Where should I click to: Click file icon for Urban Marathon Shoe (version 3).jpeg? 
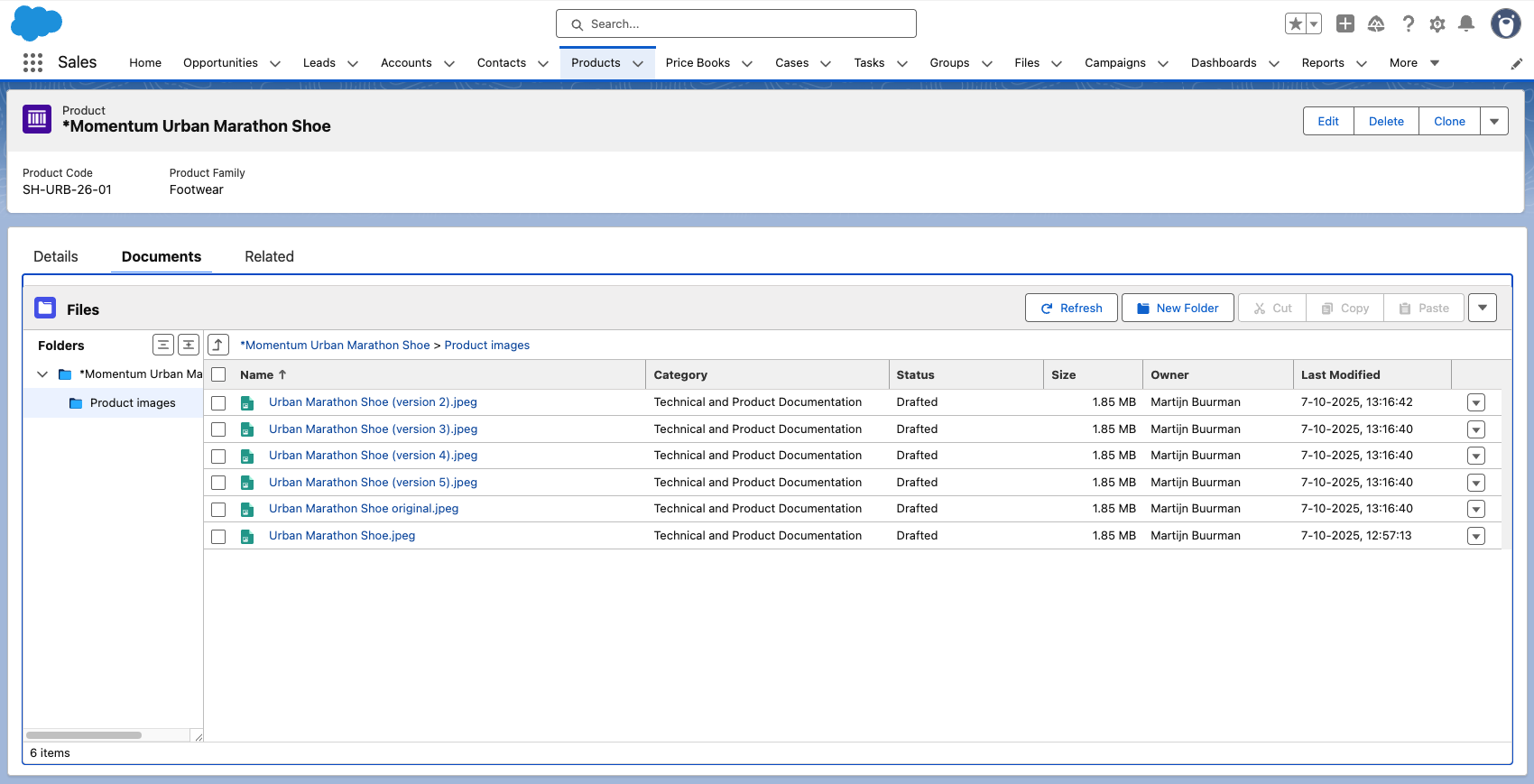coord(247,429)
